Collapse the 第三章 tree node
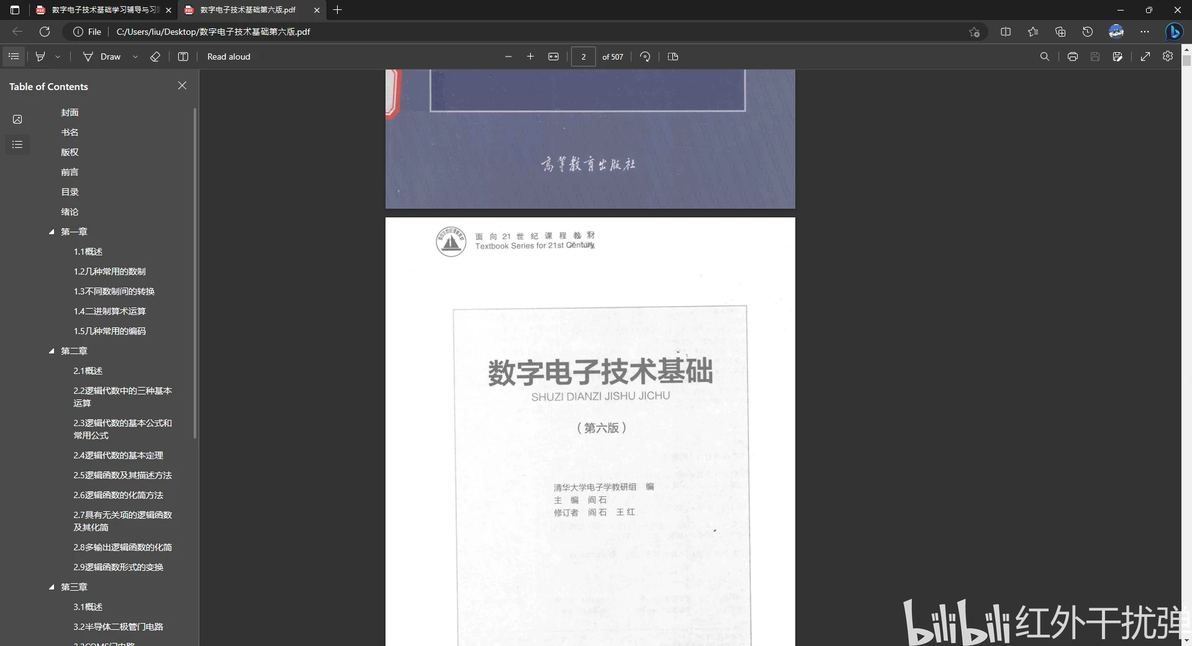1192x646 pixels. click(52, 587)
